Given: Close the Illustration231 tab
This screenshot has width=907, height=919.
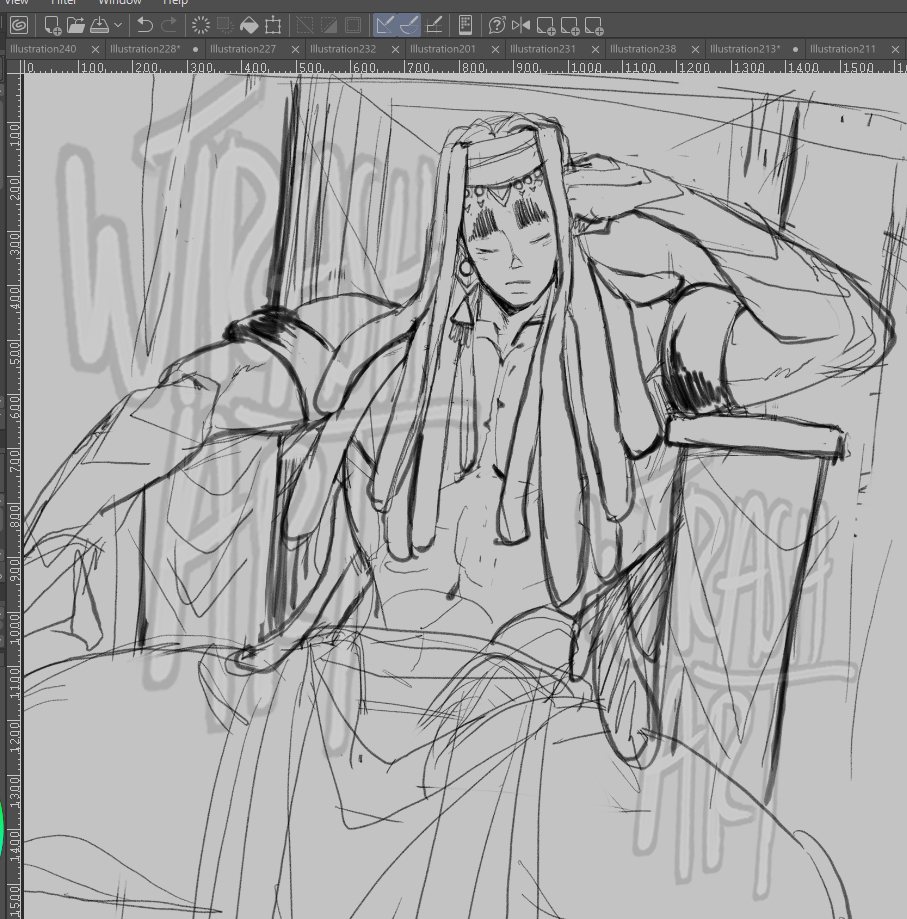Looking at the screenshot, I should 595,49.
